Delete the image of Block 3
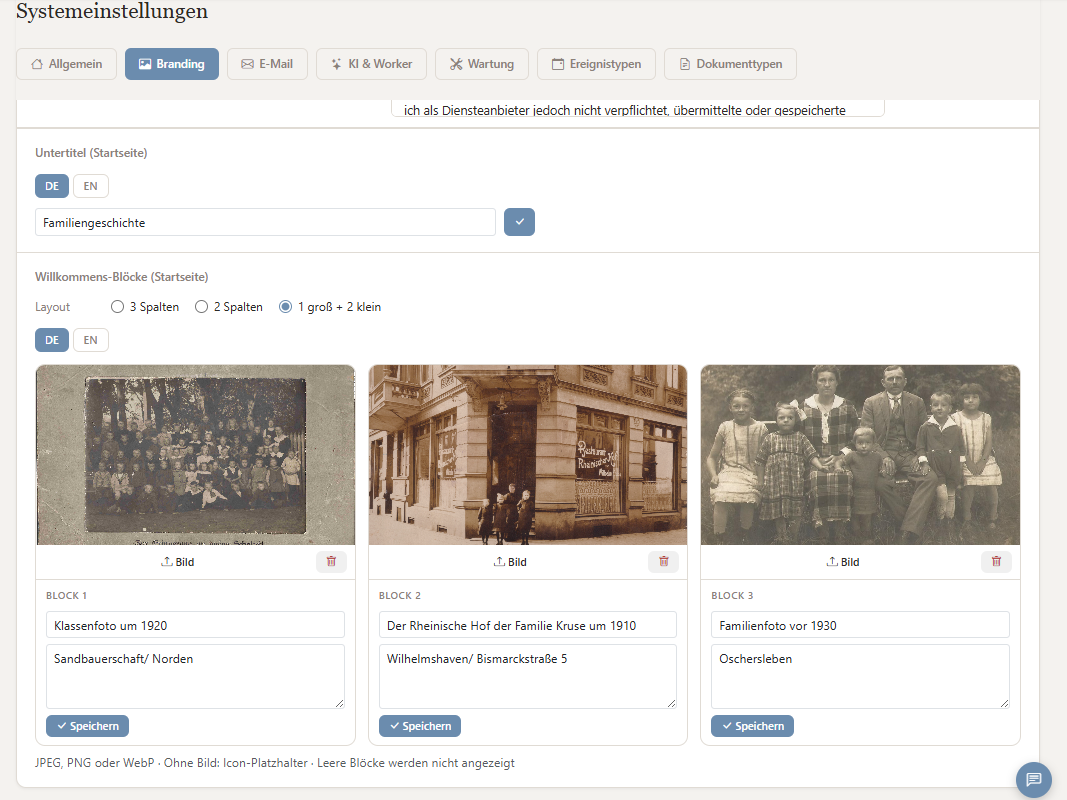Viewport: 1067px width, 800px height. tap(996, 561)
